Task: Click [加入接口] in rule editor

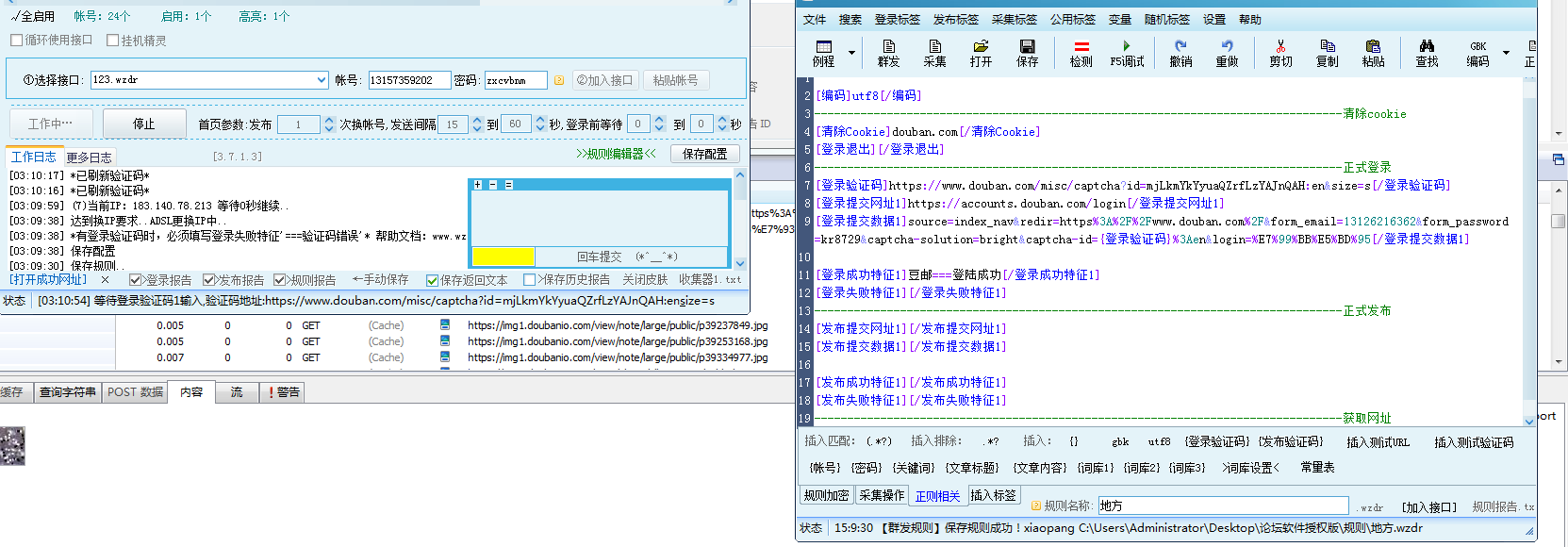Action: tap(1429, 507)
